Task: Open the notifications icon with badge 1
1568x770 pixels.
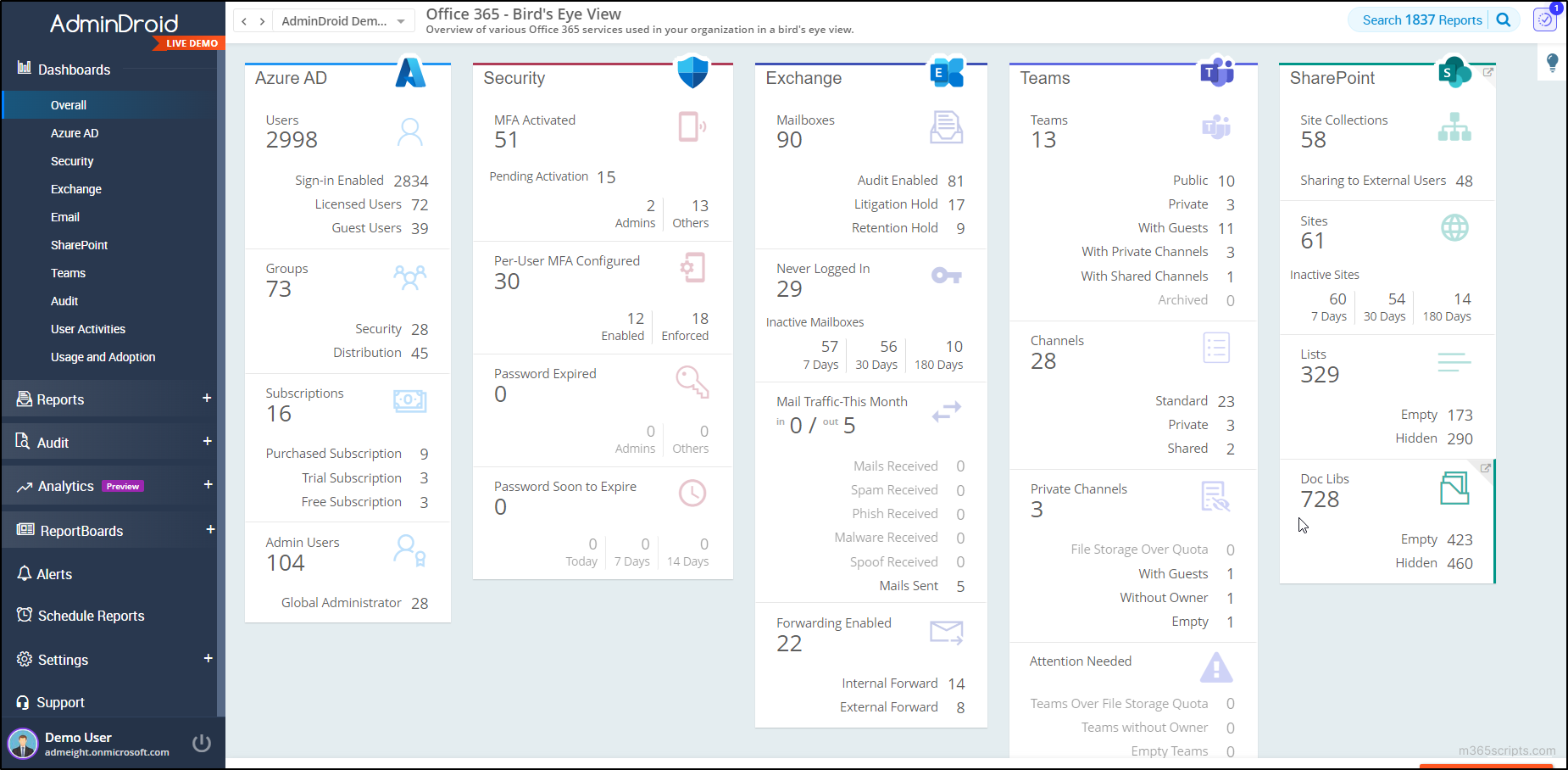Action: (1544, 20)
